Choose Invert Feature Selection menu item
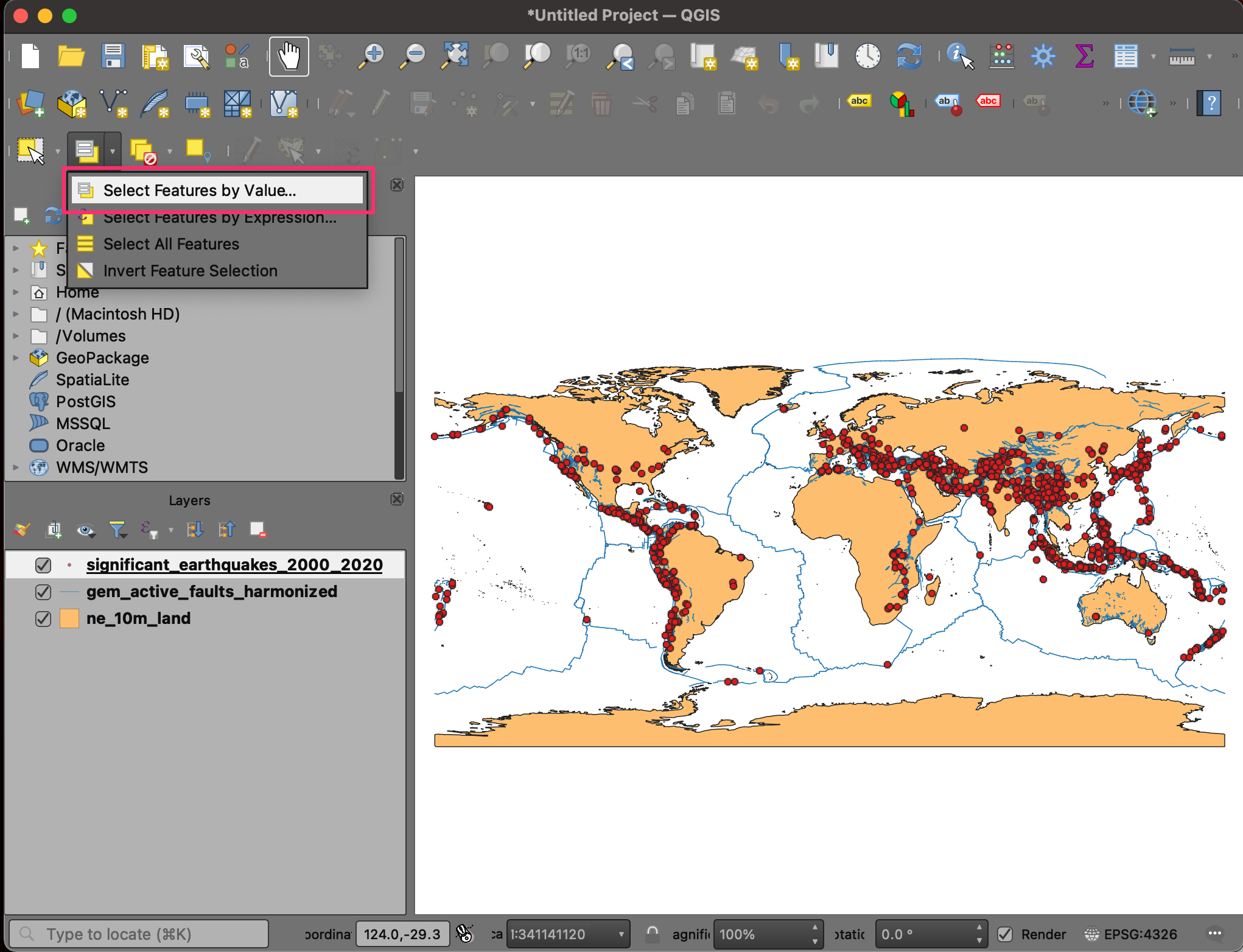This screenshot has height=952, width=1243. (x=217, y=271)
